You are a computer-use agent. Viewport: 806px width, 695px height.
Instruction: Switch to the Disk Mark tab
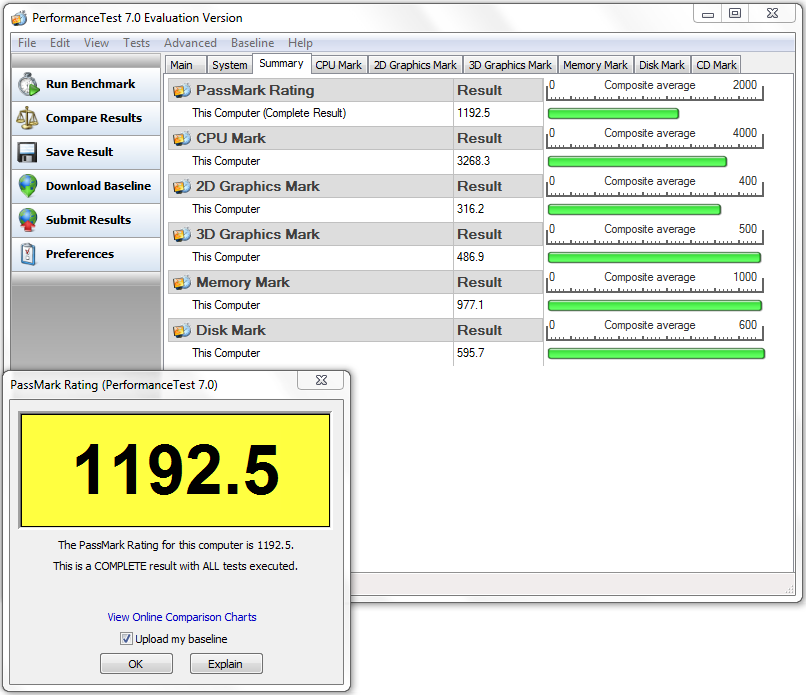tap(662, 65)
